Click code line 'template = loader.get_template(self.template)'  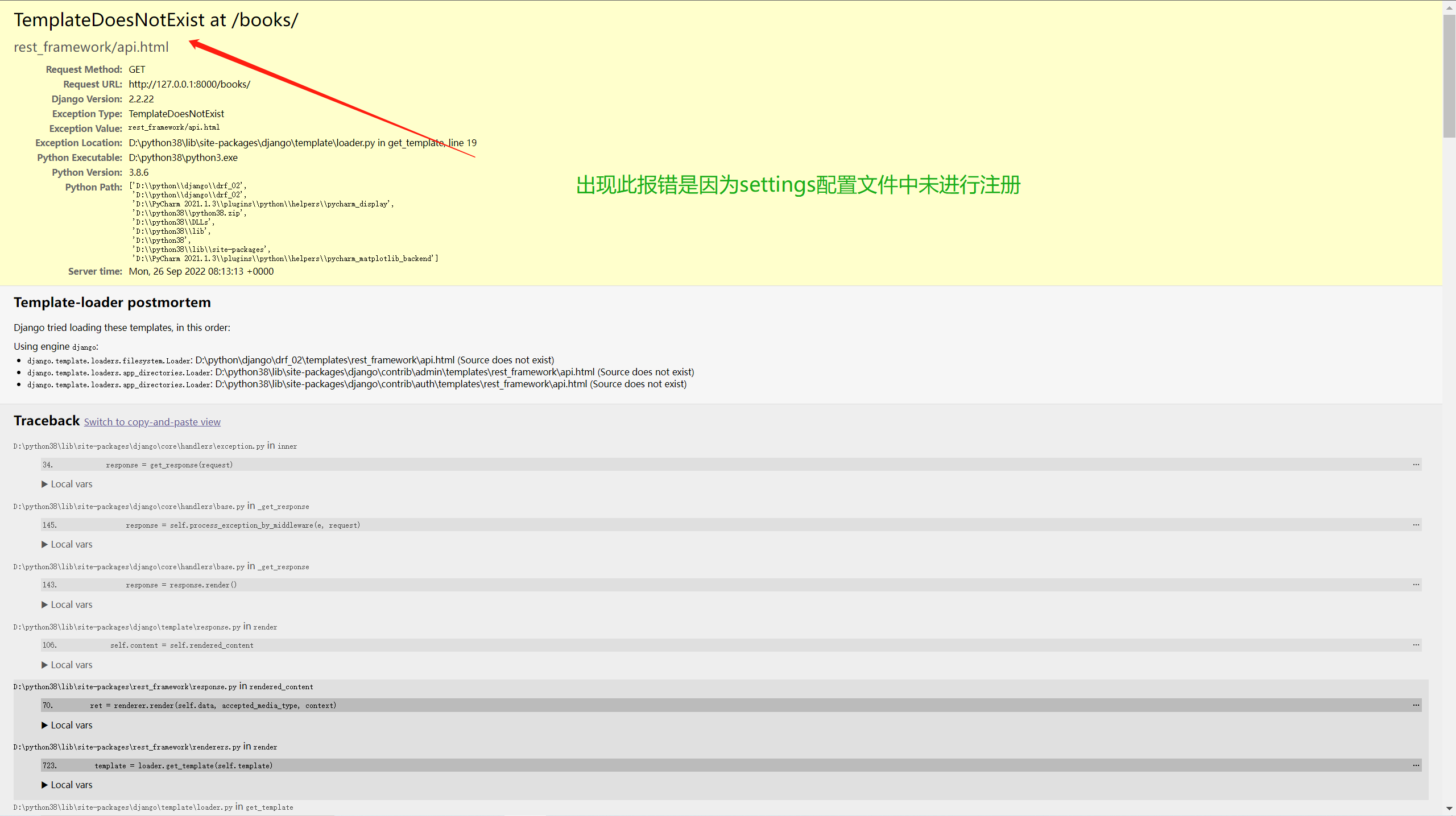[183, 766]
